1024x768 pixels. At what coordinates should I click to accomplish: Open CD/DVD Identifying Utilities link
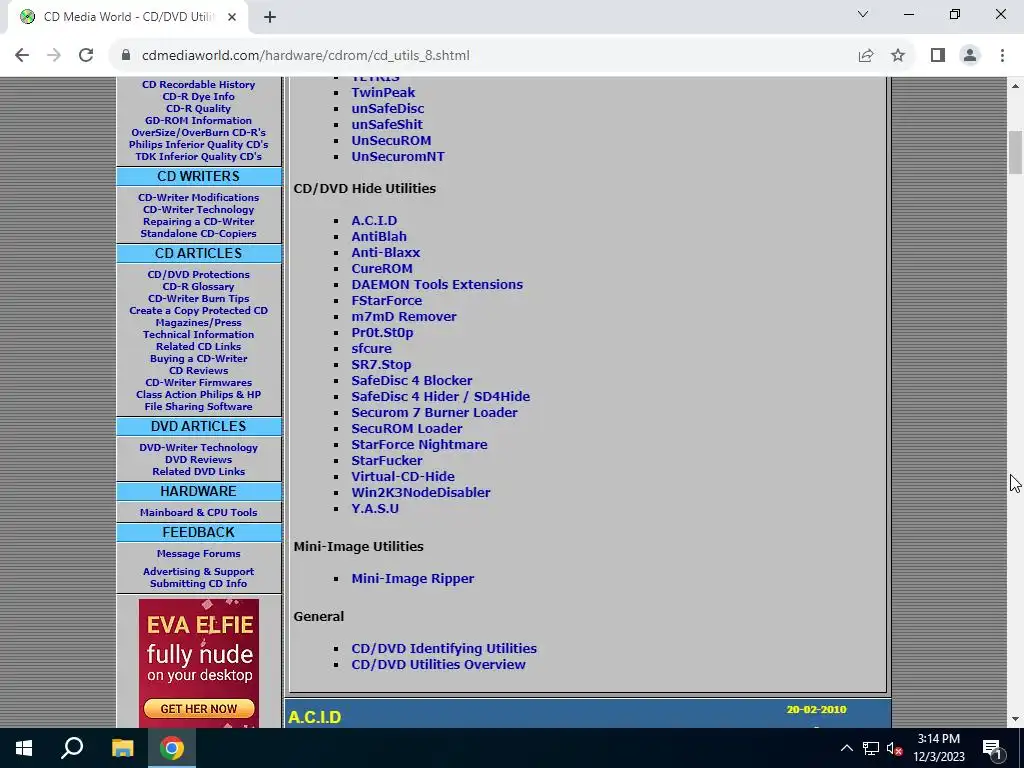point(444,648)
